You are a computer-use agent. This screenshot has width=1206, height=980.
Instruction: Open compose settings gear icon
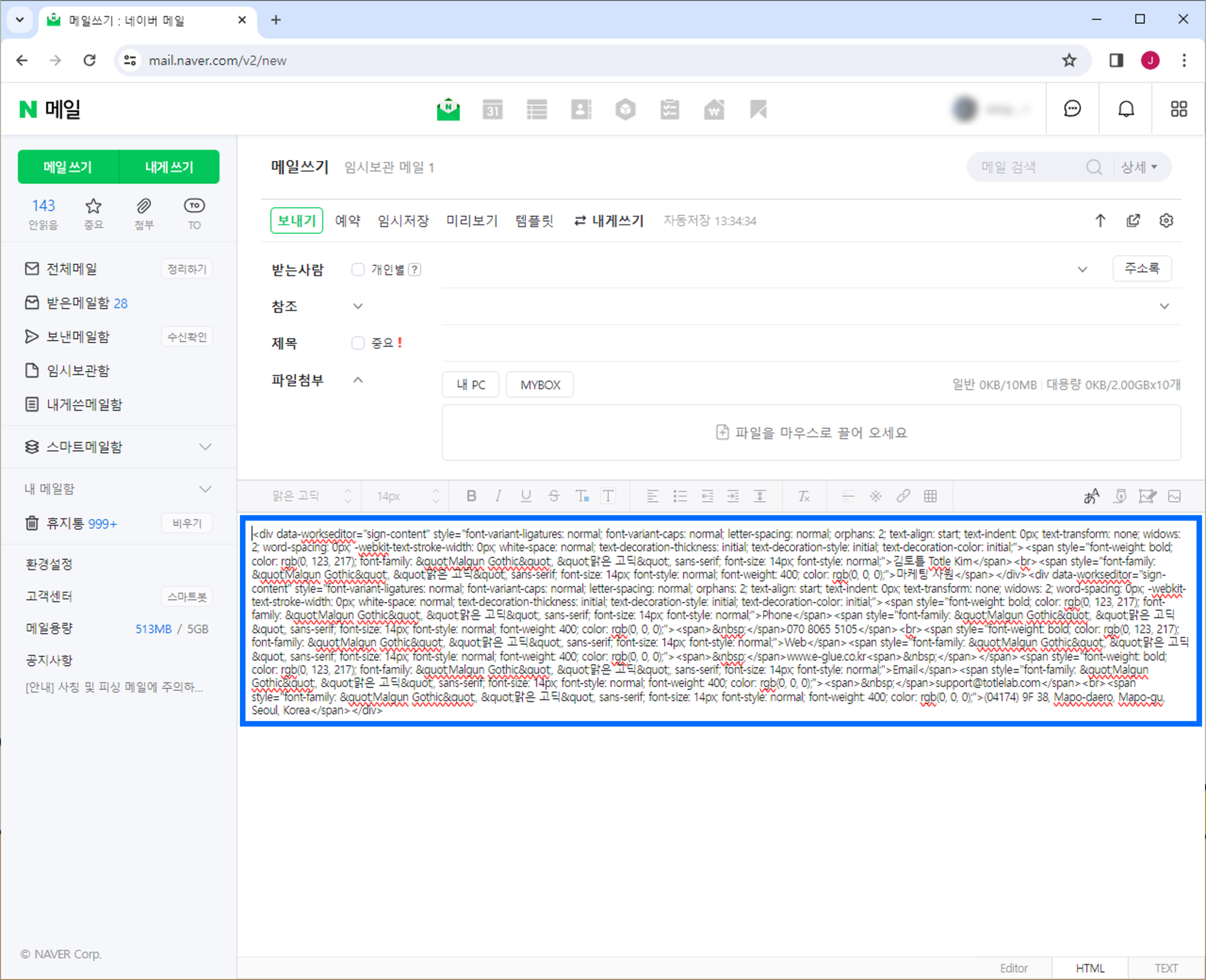[x=1166, y=221]
